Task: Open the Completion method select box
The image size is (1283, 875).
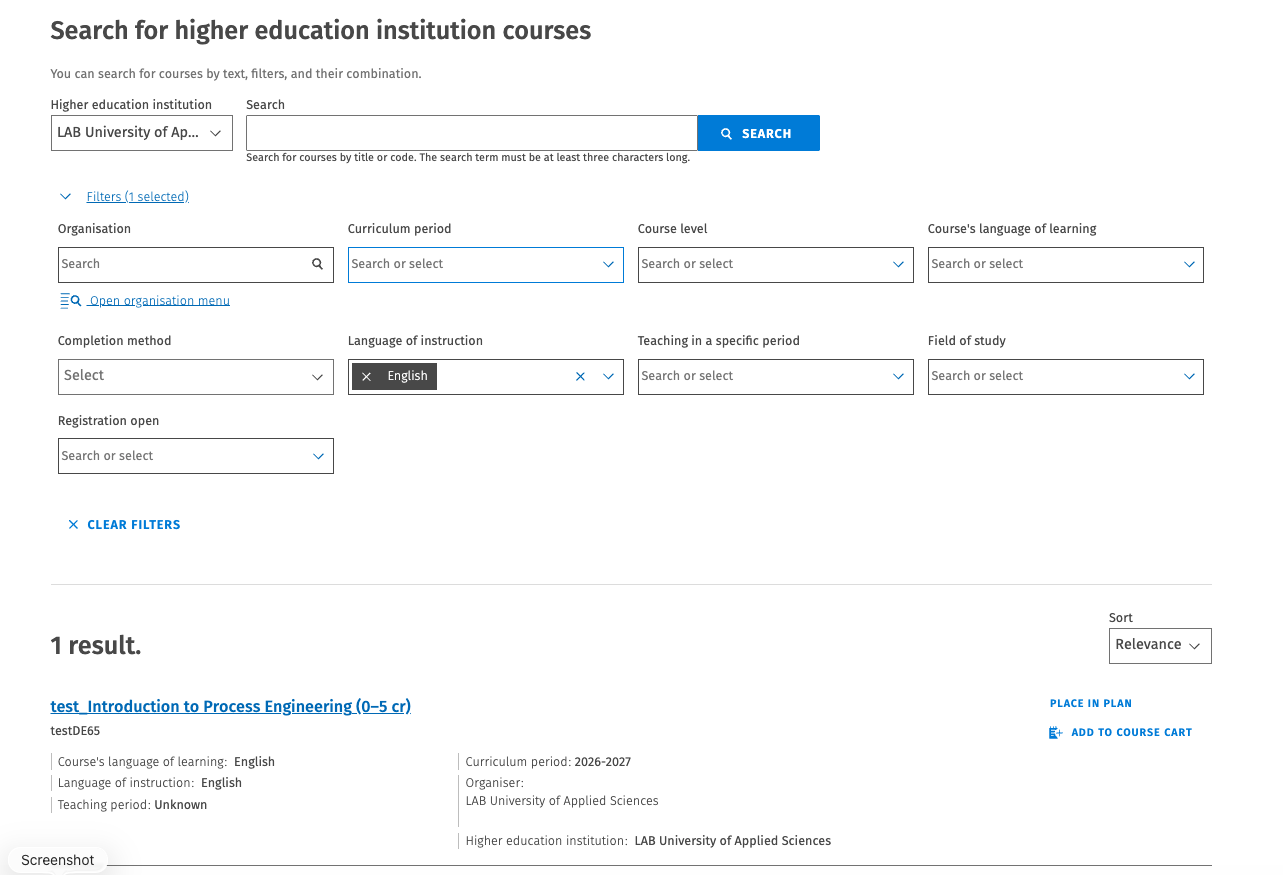Action: pos(195,377)
